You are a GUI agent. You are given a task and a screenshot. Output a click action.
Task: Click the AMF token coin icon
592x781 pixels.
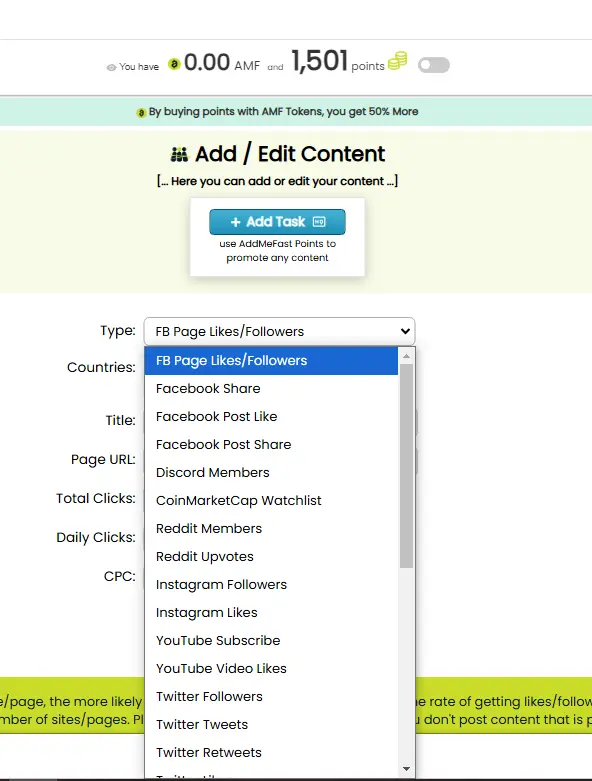pos(174,64)
